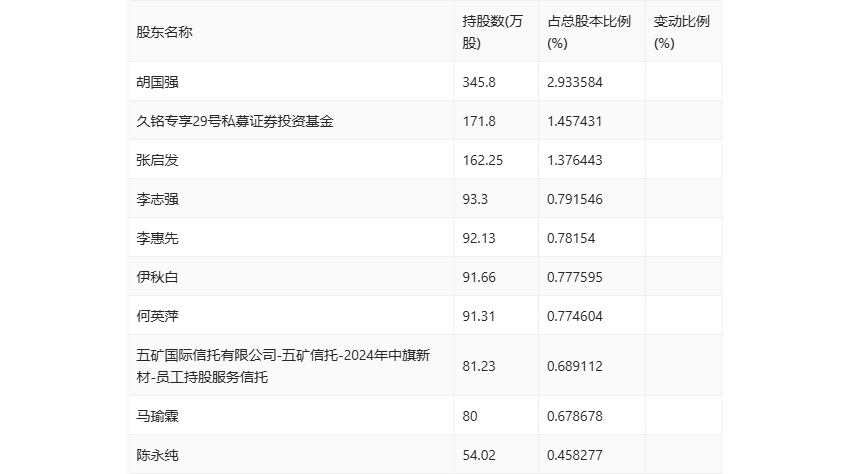Viewport: 850px width, 474px height.
Task: Select the 0.689112 percentage cell
Action: 575,366
